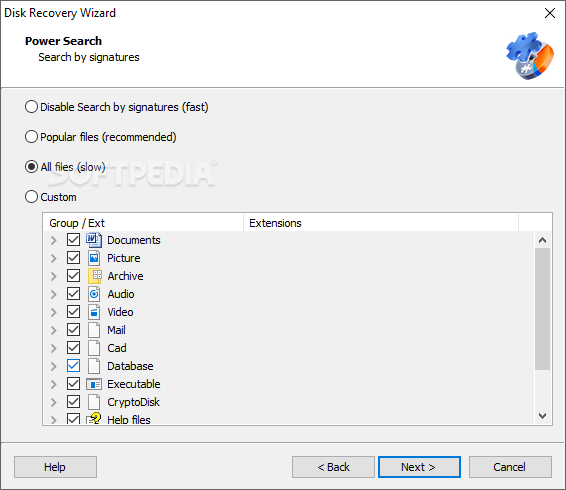Click the Group / Ext column header
Viewport: 566px width, 490px height.
pos(143,223)
